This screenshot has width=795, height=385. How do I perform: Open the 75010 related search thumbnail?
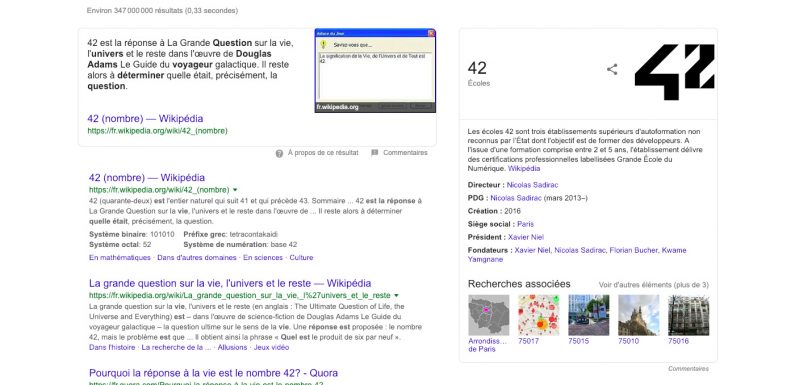click(638, 315)
